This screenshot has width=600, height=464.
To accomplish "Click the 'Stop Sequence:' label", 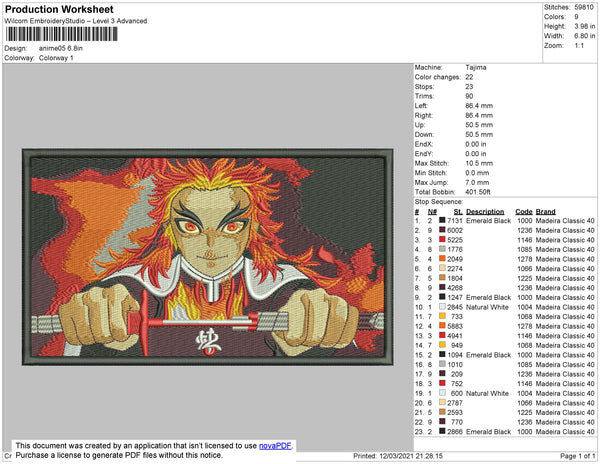I will (439, 202).
